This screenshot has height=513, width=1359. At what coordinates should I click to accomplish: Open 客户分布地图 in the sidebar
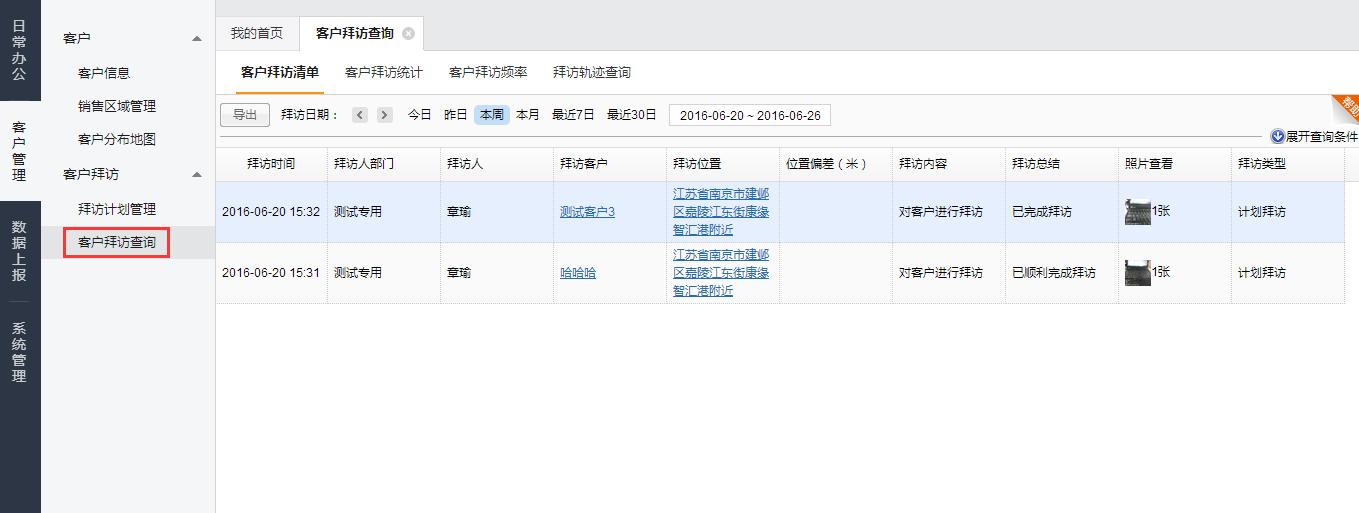point(117,139)
